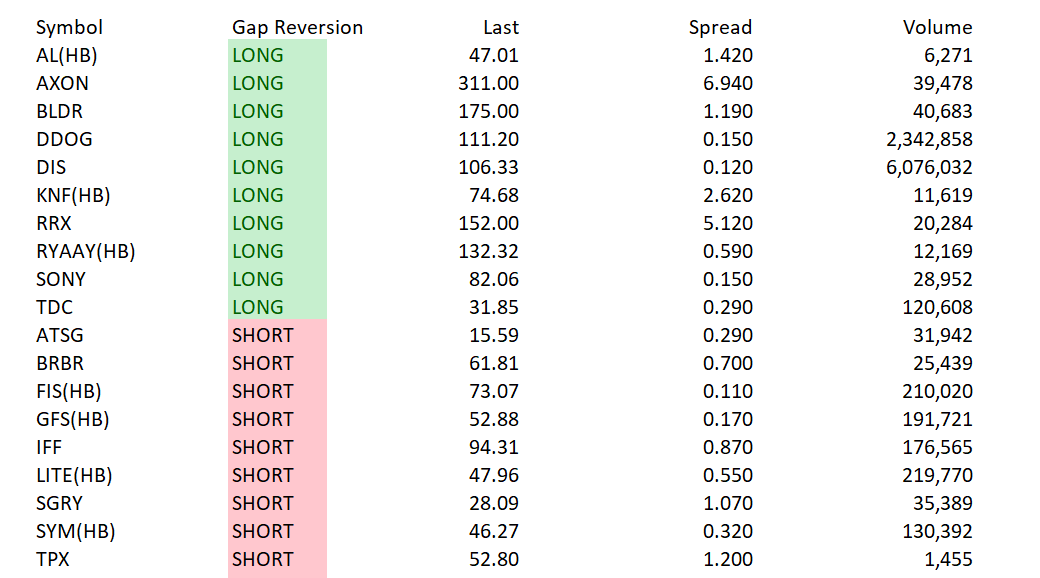
Task: Click the SHORT cell for TPX
Action: [262, 559]
